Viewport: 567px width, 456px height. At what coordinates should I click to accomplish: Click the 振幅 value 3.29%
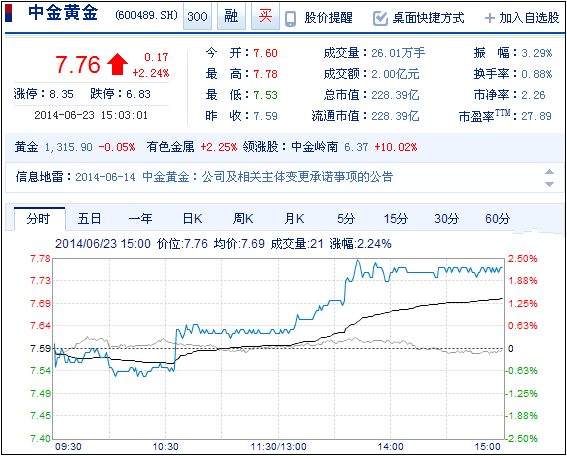pyautogui.click(x=537, y=53)
